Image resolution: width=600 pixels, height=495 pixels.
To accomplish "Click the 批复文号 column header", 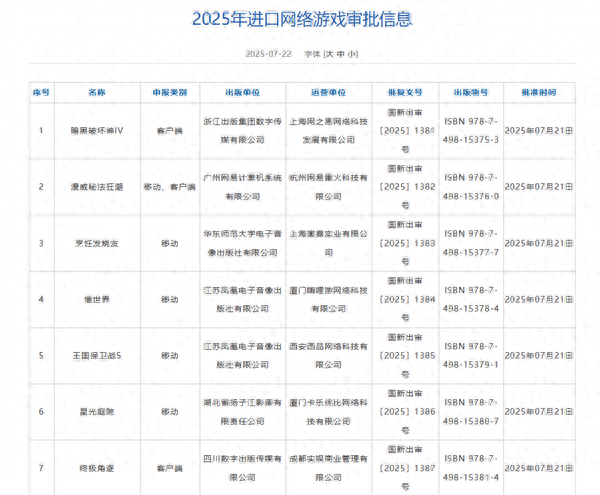I will pyautogui.click(x=405, y=93).
